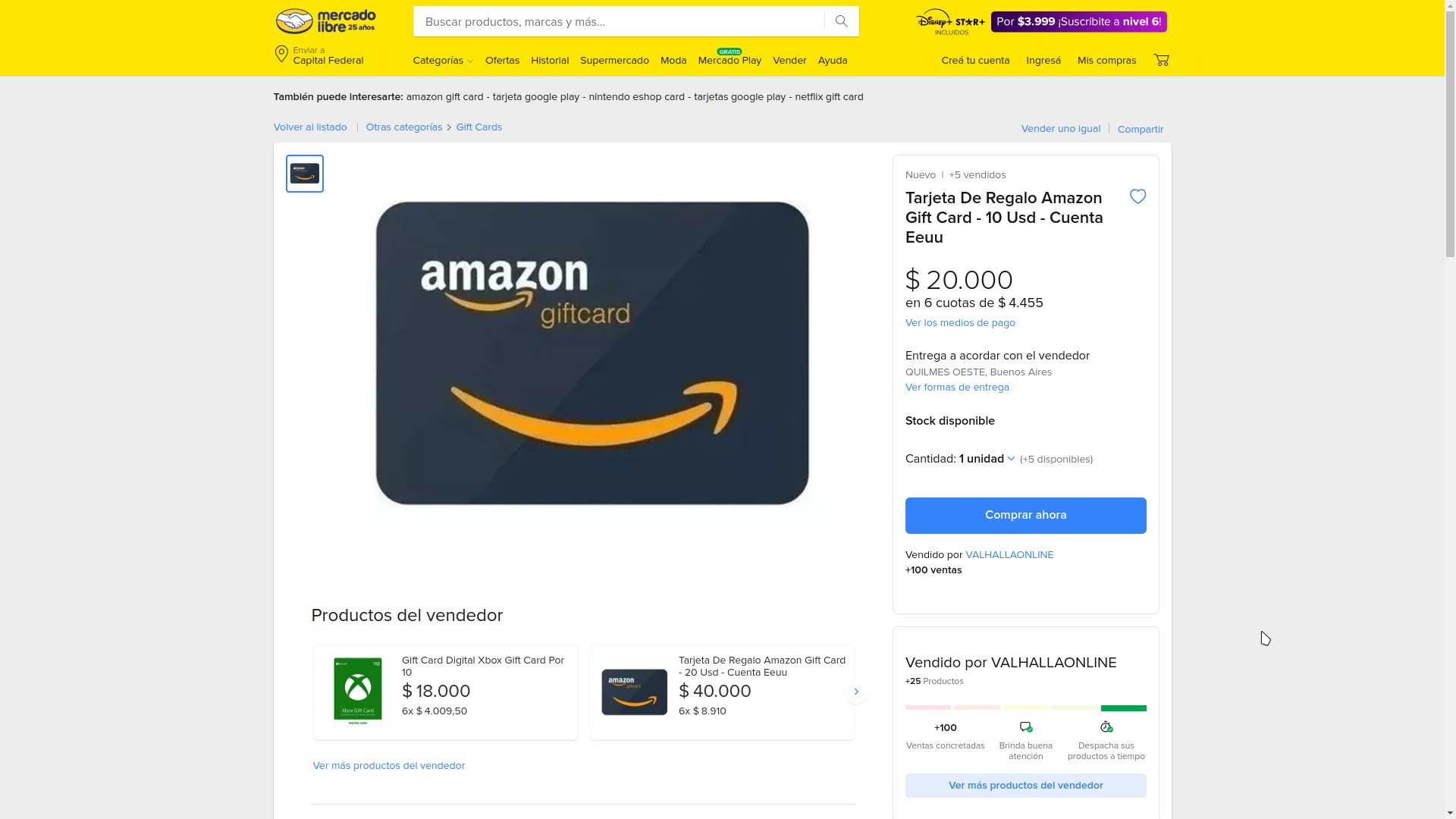This screenshot has height=819, width=1456.
Task: Click the Gift Cards breadcrumb
Action: 479,127
